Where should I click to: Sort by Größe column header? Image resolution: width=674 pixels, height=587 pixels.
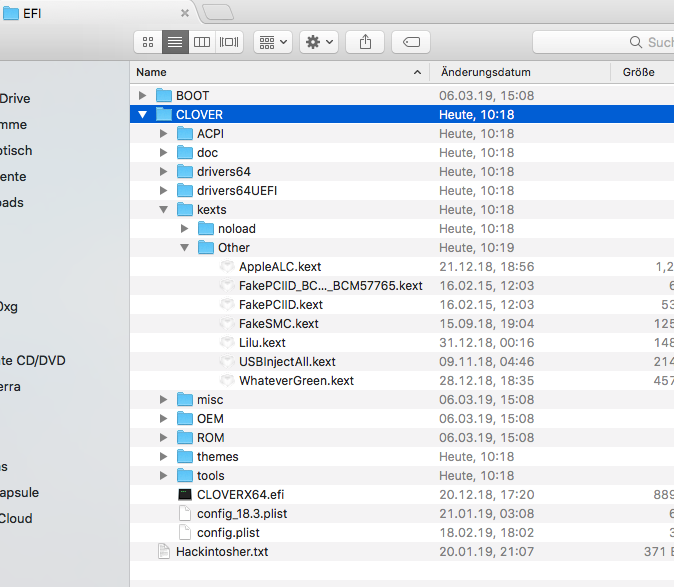point(642,72)
